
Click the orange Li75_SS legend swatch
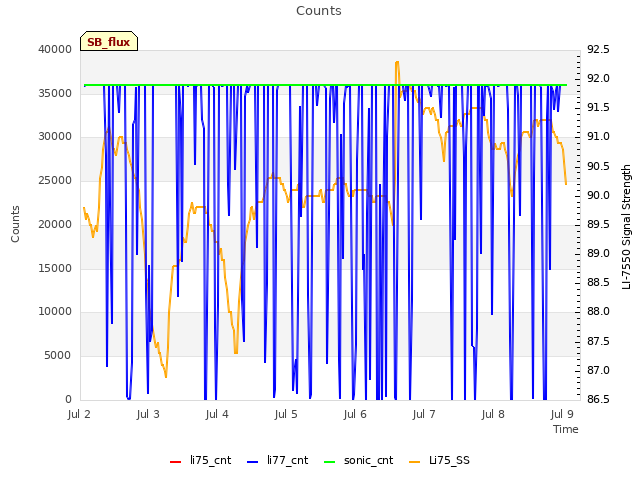(x=414, y=462)
